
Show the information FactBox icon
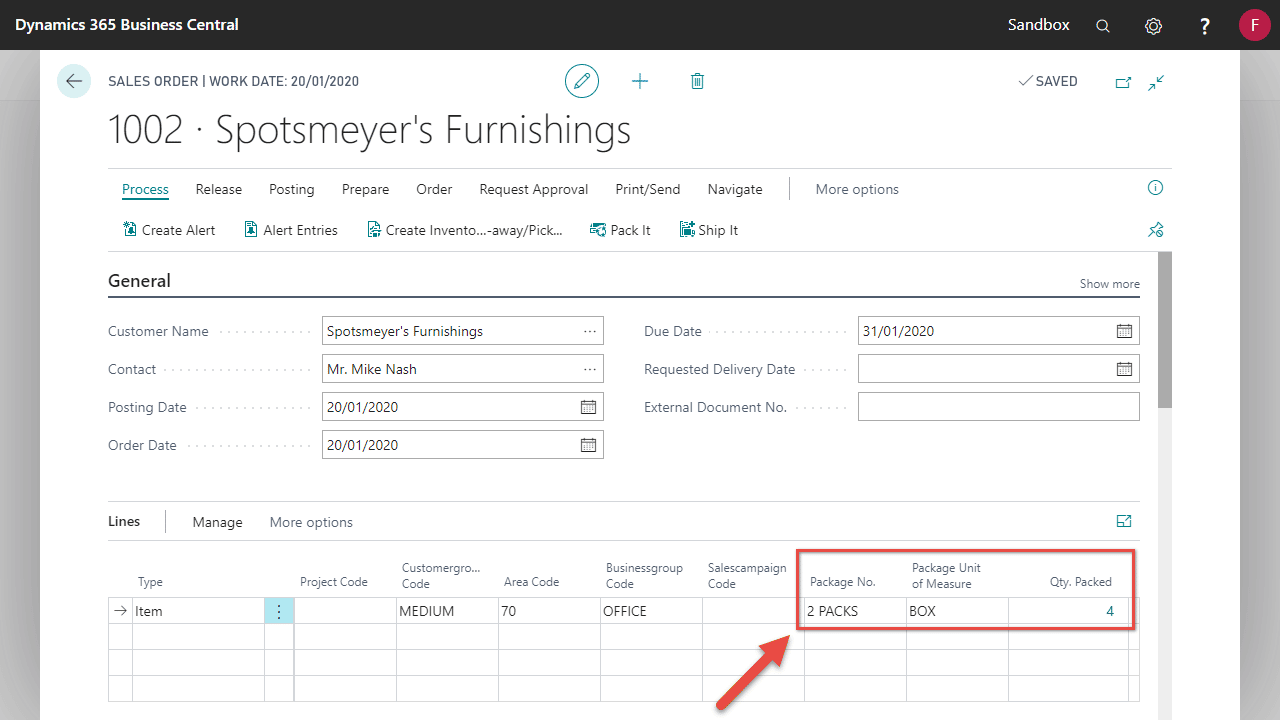click(x=1155, y=188)
